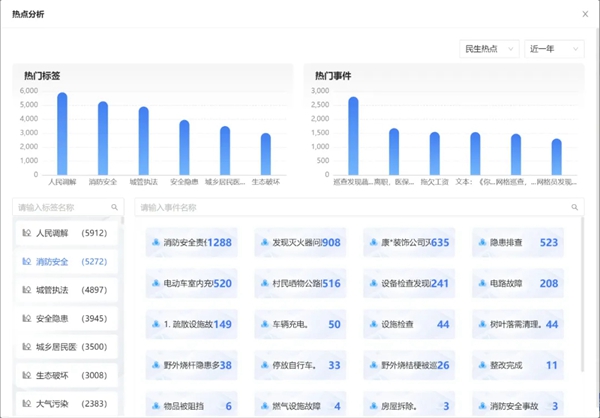Click the icon on 野外烧桔梗被巡 card
This screenshot has width=600, height=418.
373,365
